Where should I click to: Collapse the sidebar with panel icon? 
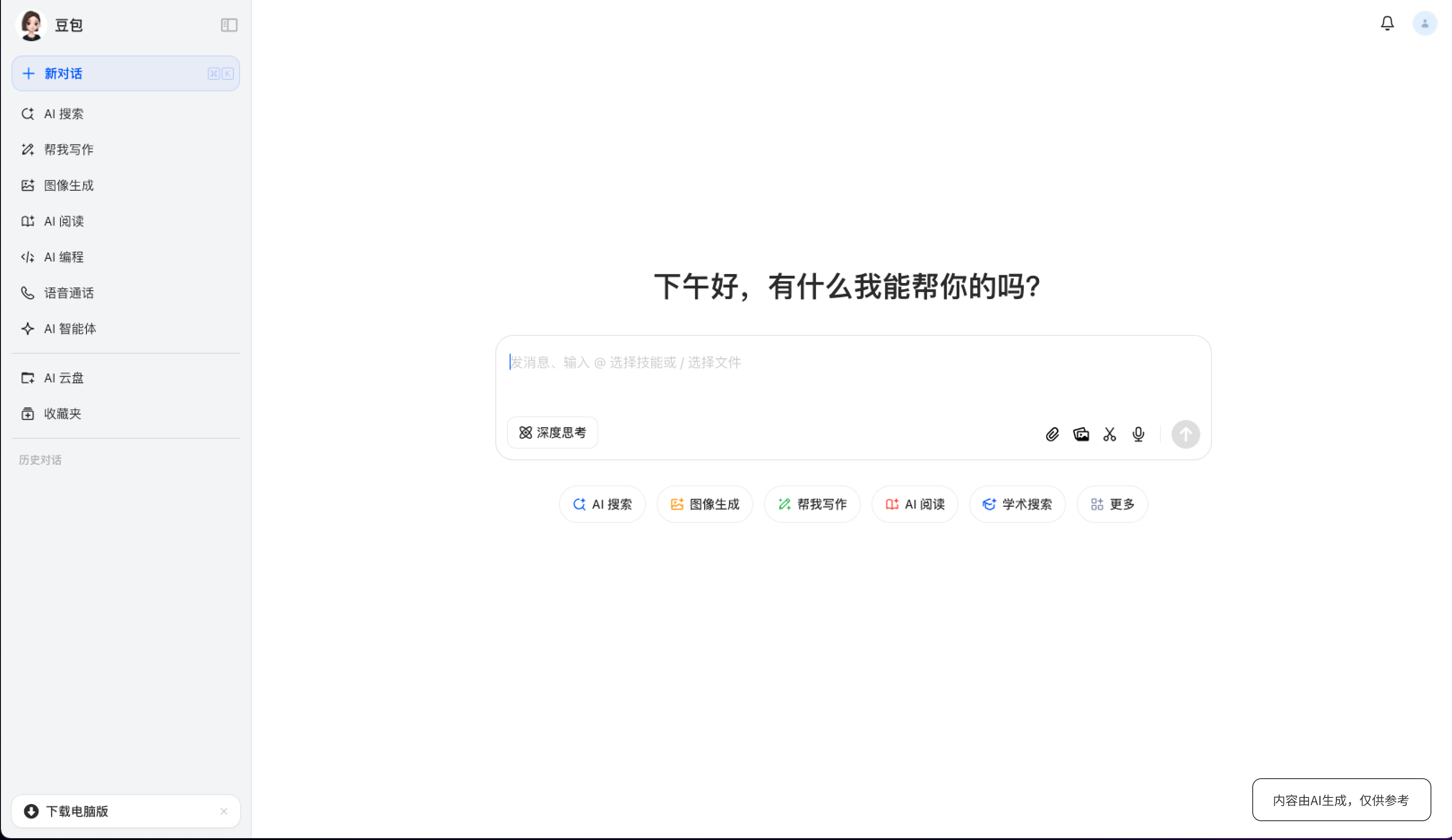click(x=229, y=25)
